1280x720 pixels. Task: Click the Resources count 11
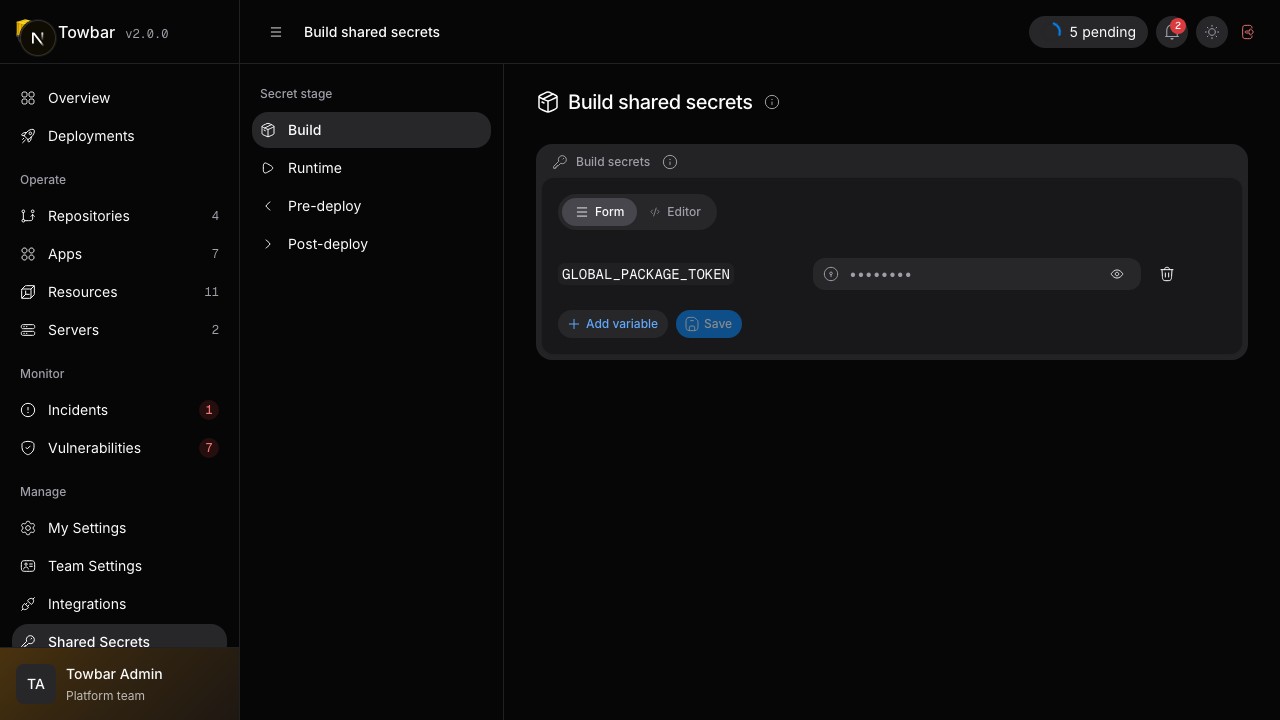(211, 292)
